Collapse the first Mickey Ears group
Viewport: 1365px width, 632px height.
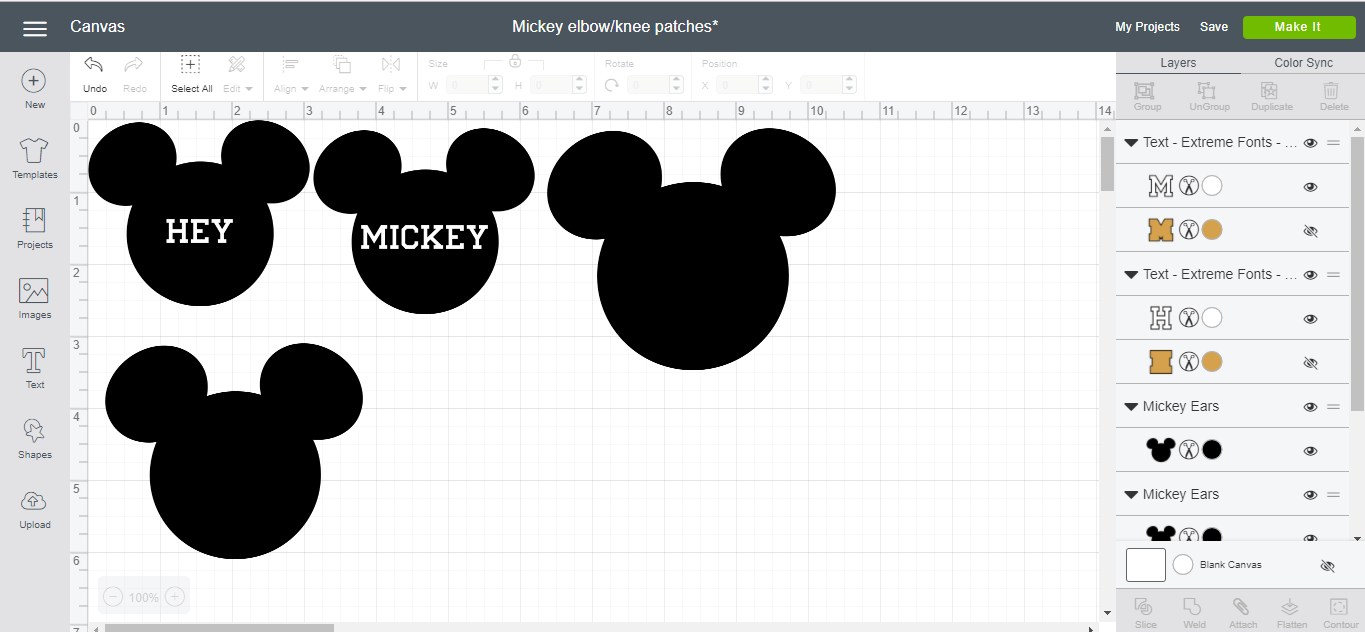click(x=1131, y=407)
